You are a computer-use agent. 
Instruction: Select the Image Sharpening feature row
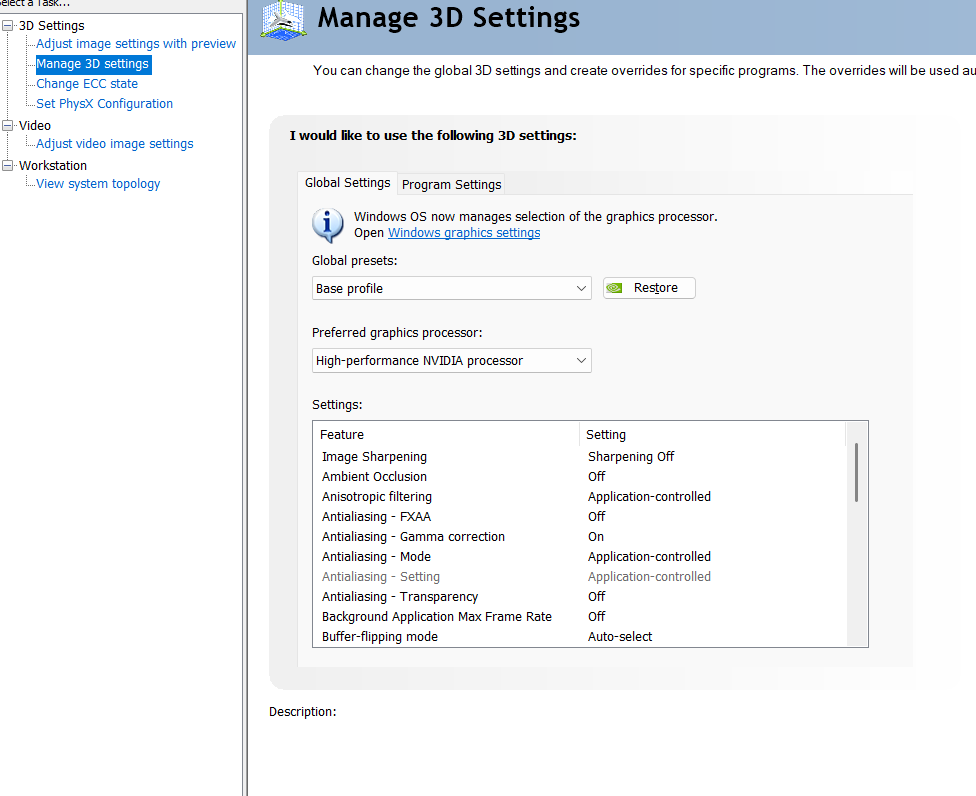click(374, 457)
